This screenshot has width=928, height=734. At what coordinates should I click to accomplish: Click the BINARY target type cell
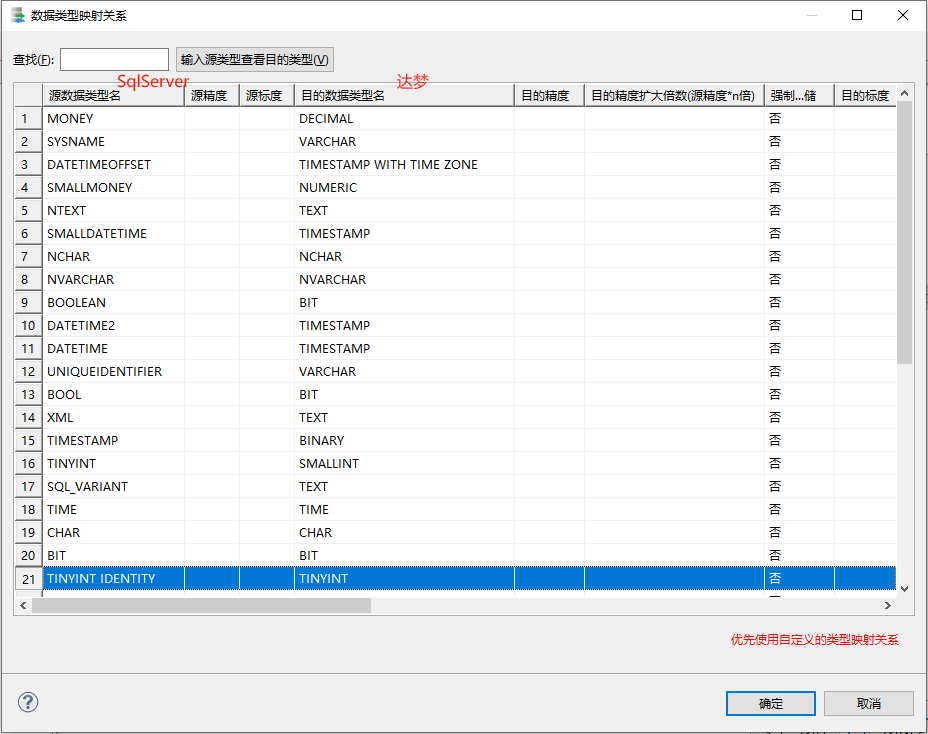tap(404, 440)
